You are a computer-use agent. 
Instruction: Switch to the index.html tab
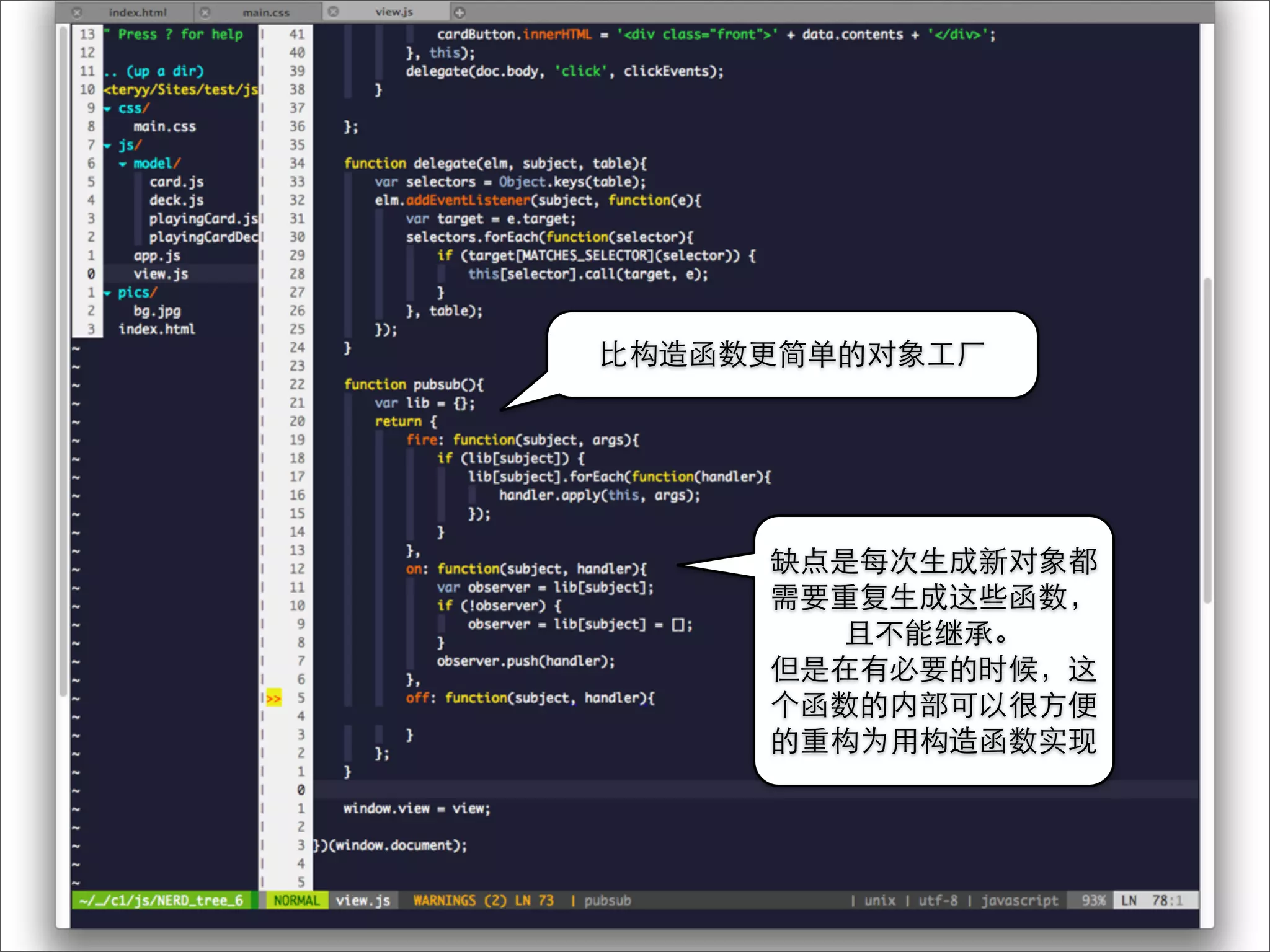tap(138, 12)
